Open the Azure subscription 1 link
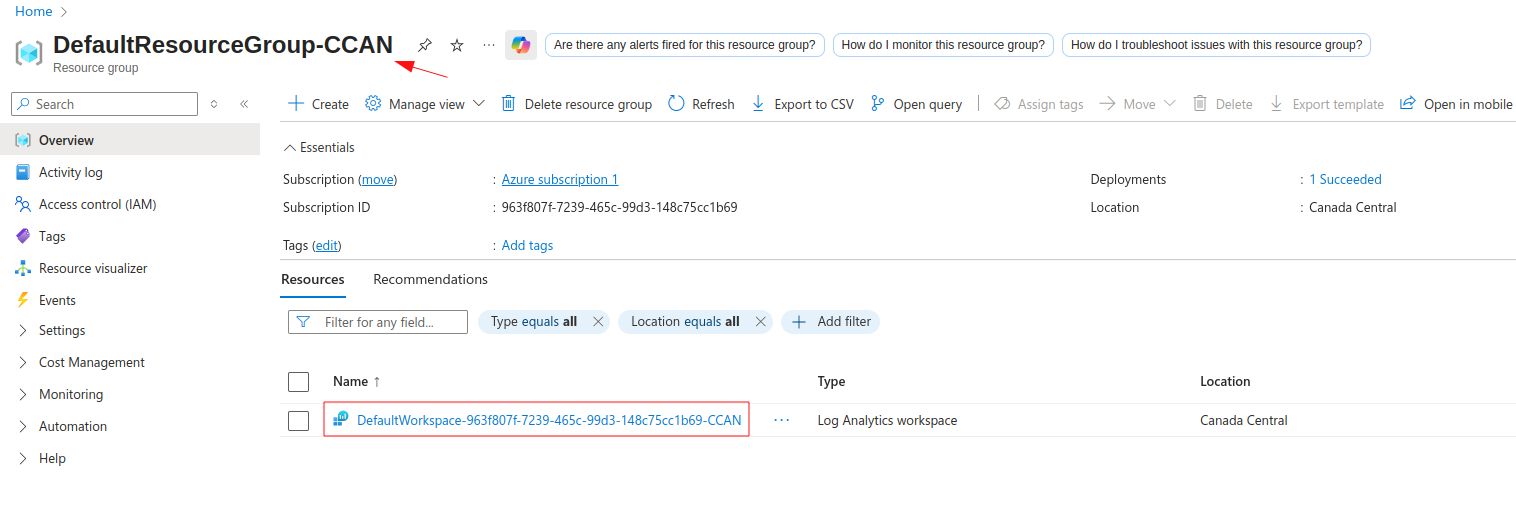This screenshot has width=1516, height=506. [559, 180]
